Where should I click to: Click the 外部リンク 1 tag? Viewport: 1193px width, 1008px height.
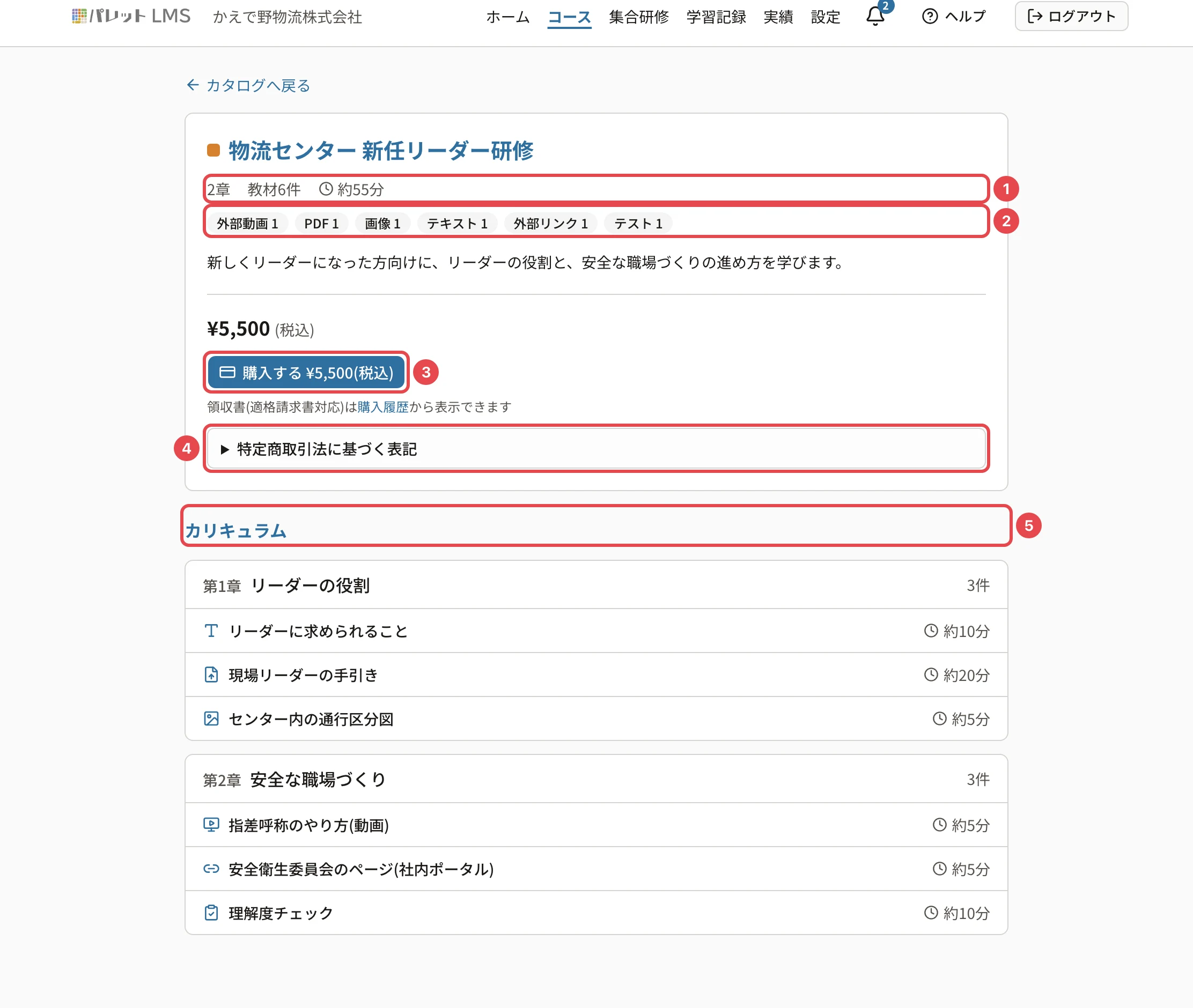click(550, 224)
